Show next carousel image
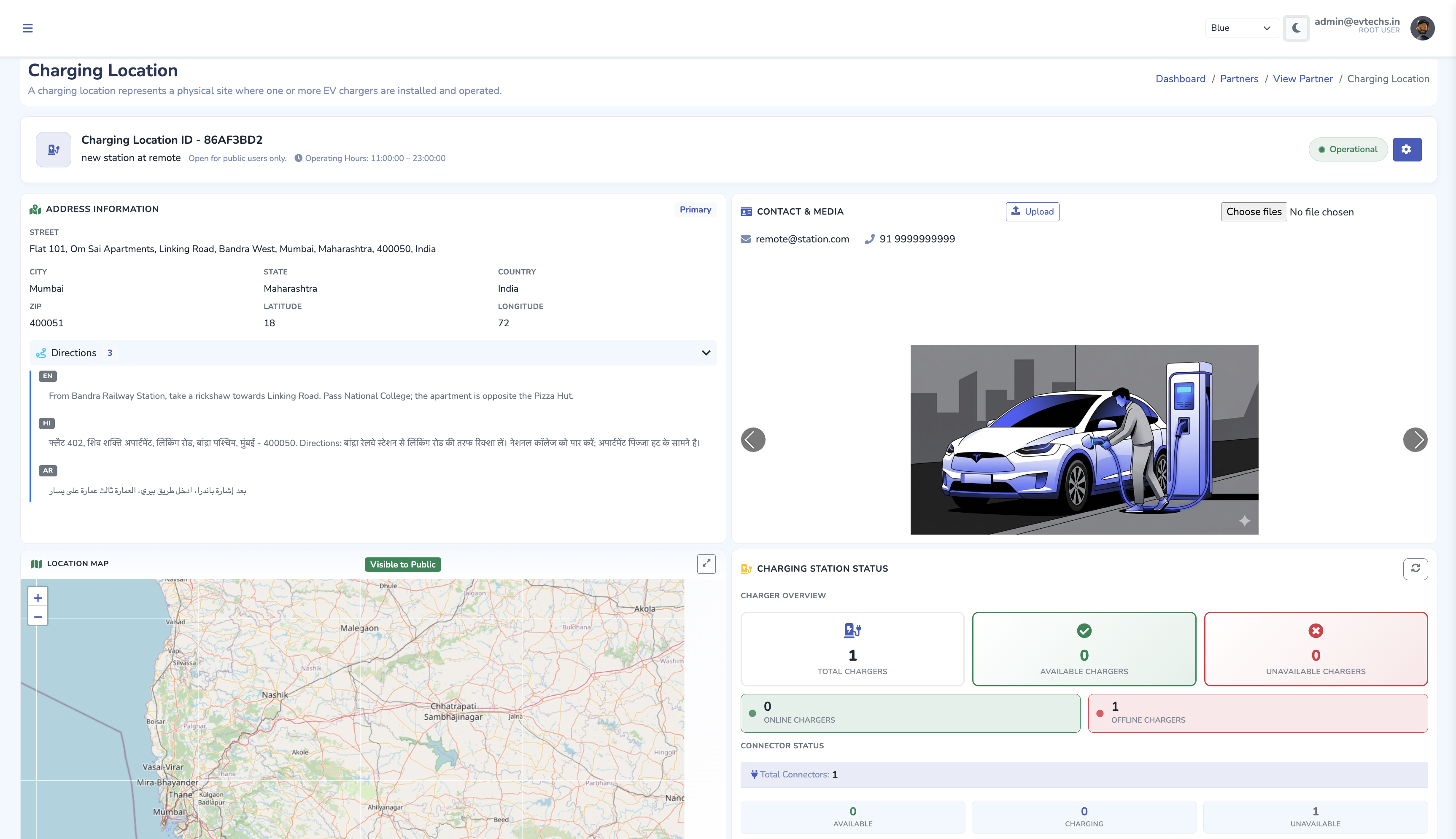The width and height of the screenshot is (1456, 839). [x=1415, y=440]
